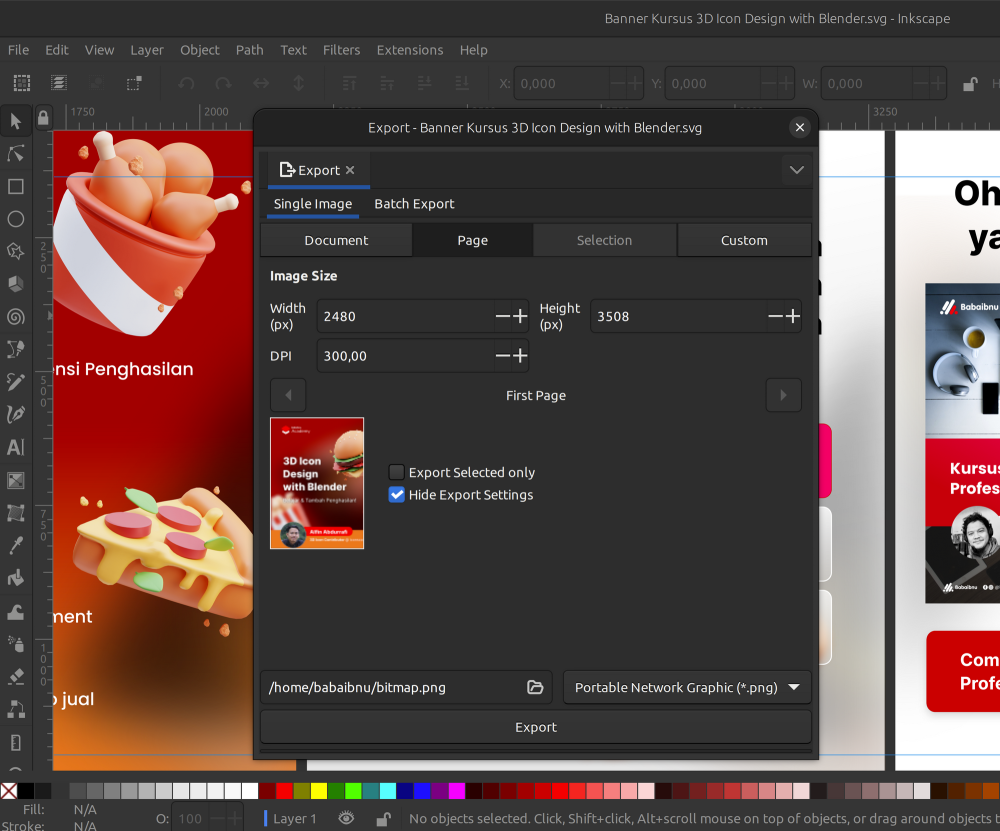Pick the no-color X swatch in palette
The height and width of the screenshot is (831, 1000).
click(x=9, y=791)
